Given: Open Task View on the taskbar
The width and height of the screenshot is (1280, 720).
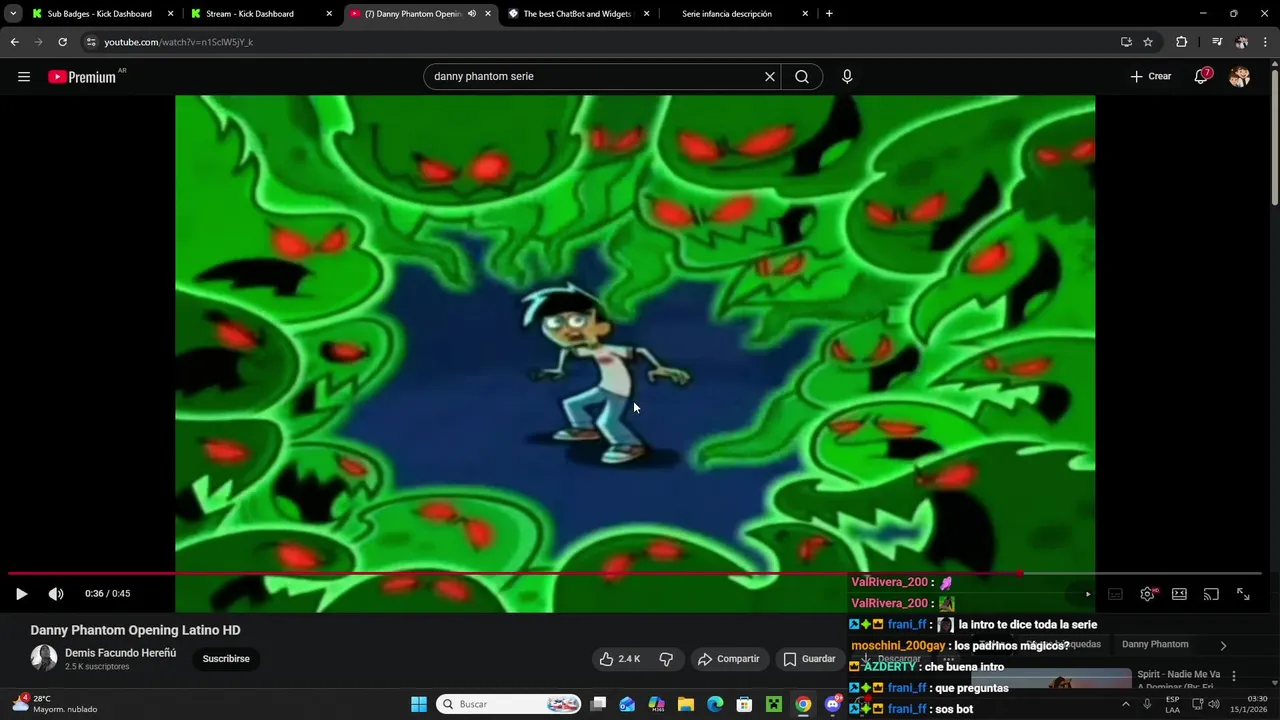Looking at the screenshot, I should coord(598,704).
